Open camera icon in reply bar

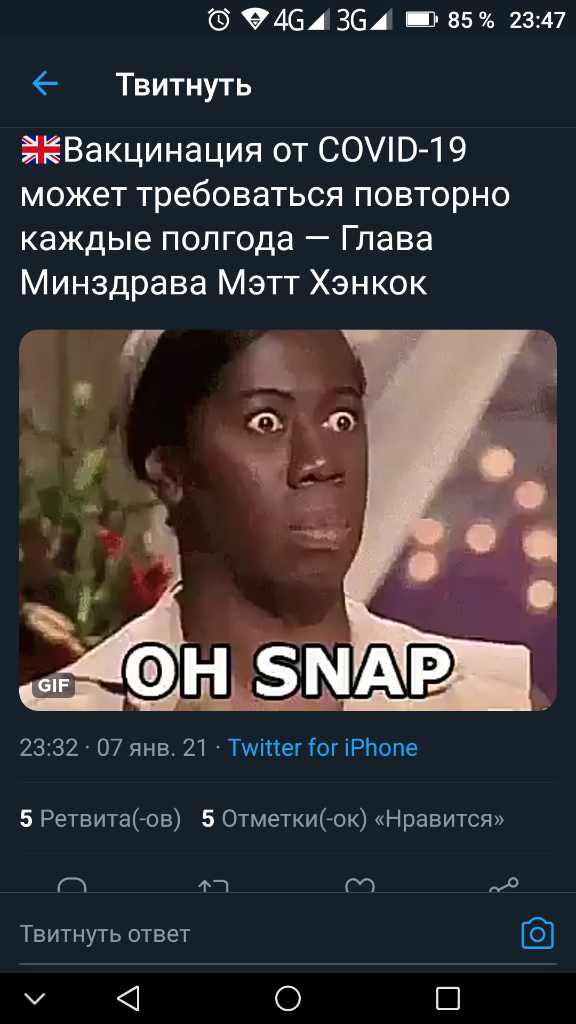tap(537, 934)
